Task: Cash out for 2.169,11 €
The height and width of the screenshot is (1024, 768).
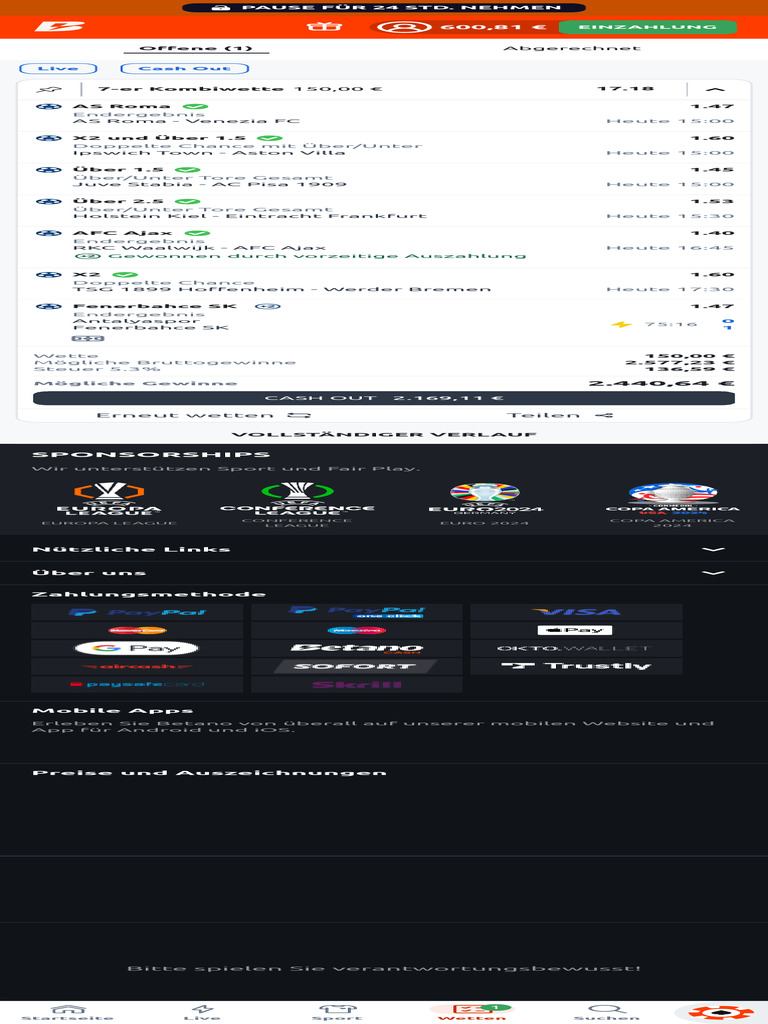Action: click(x=384, y=398)
